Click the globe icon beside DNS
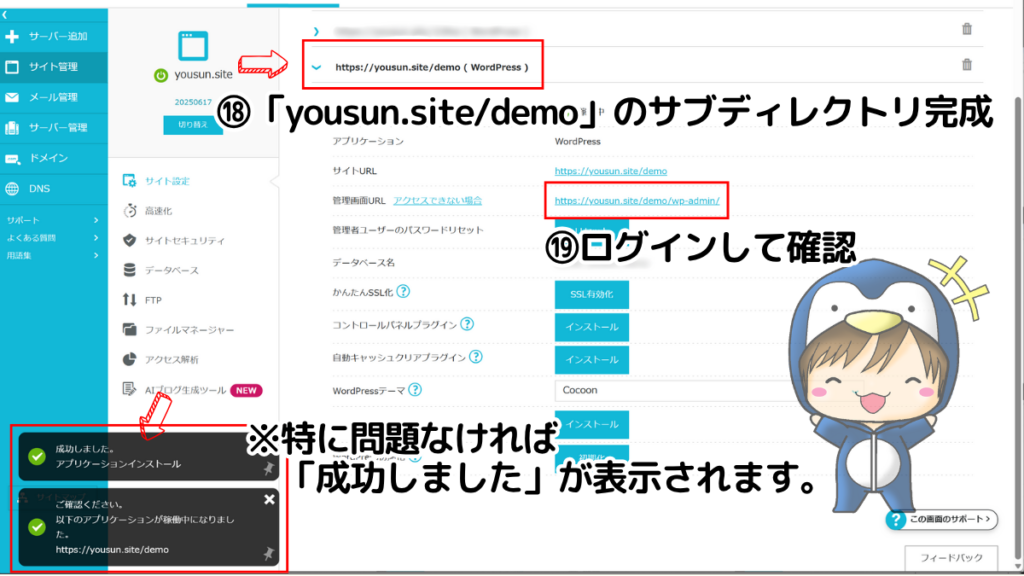Viewport: 1024px width, 576px height. pyautogui.click(x=12, y=189)
